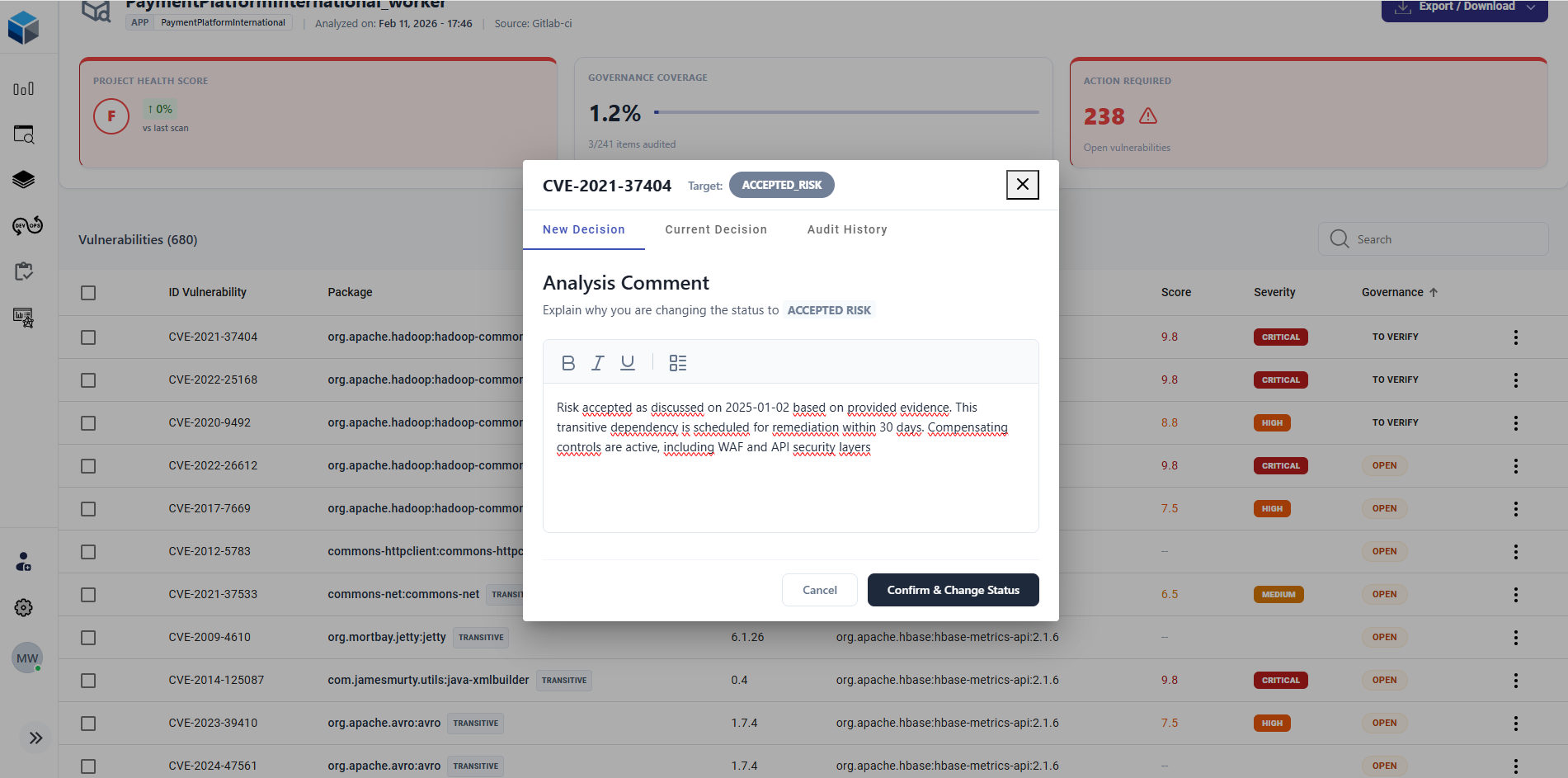Switch to the Audit History tab

(x=847, y=229)
